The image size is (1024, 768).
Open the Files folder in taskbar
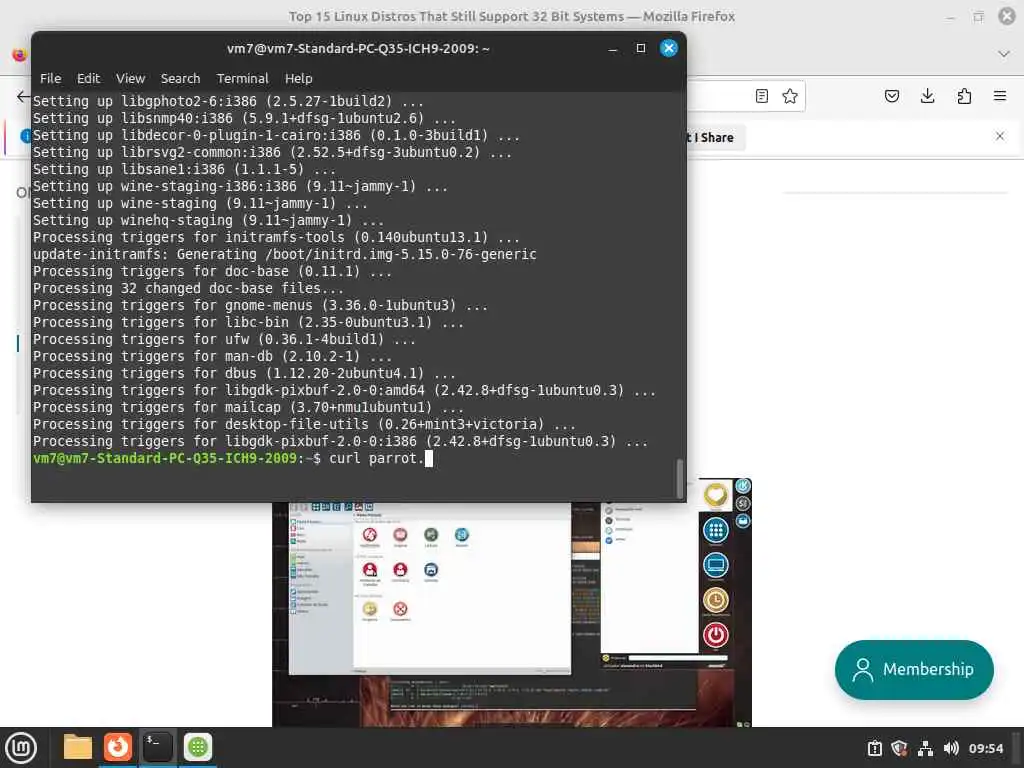pyautogui.click(x=78, y=747)
